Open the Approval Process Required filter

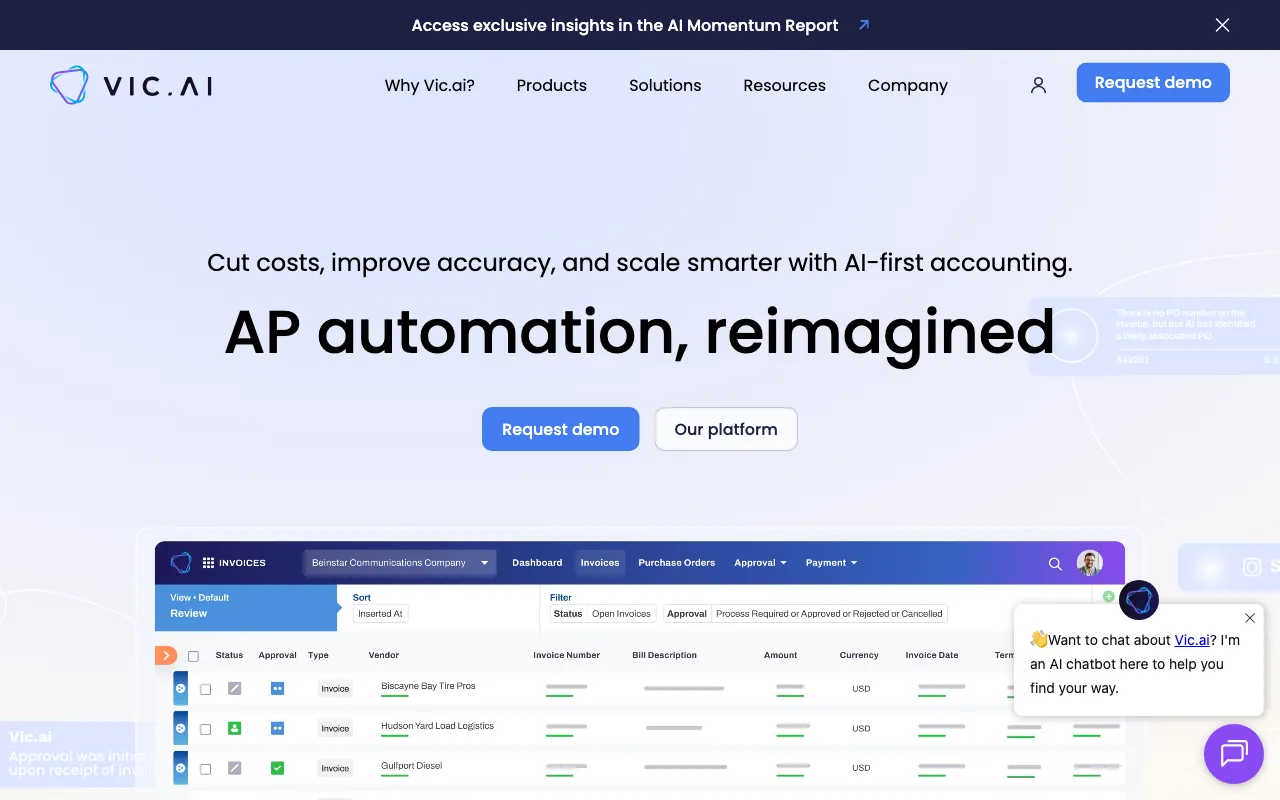(805, 614)
